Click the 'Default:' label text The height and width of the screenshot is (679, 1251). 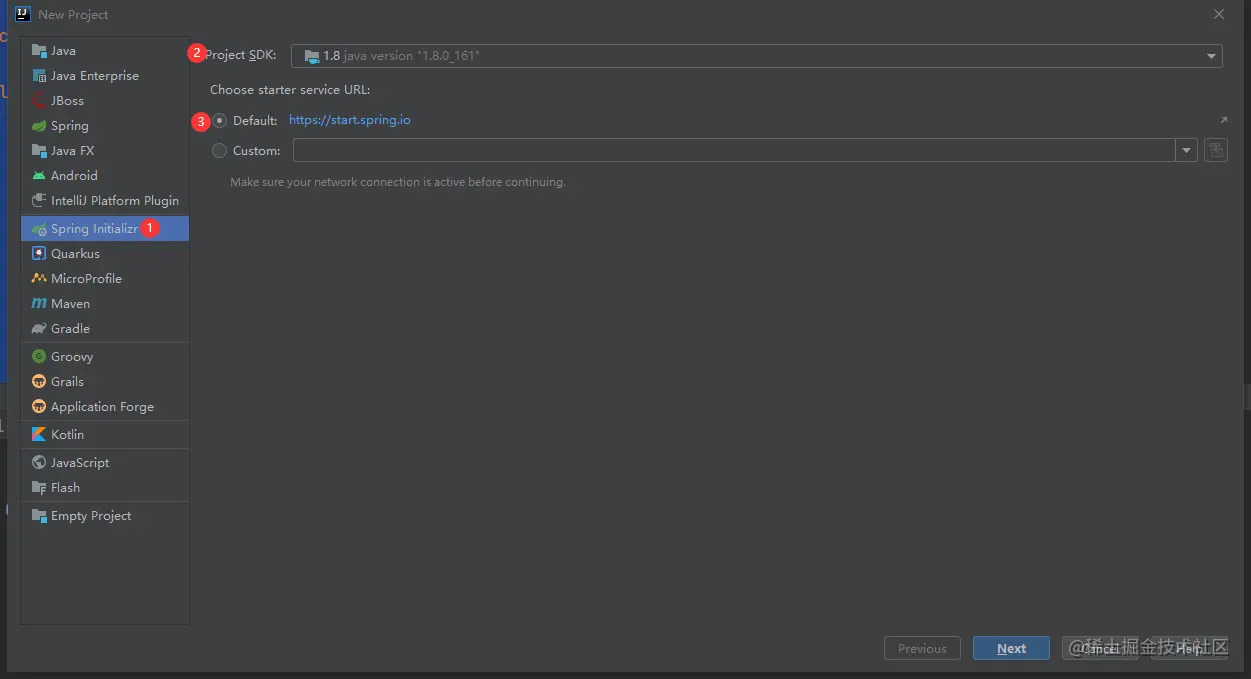coord(255,121)
